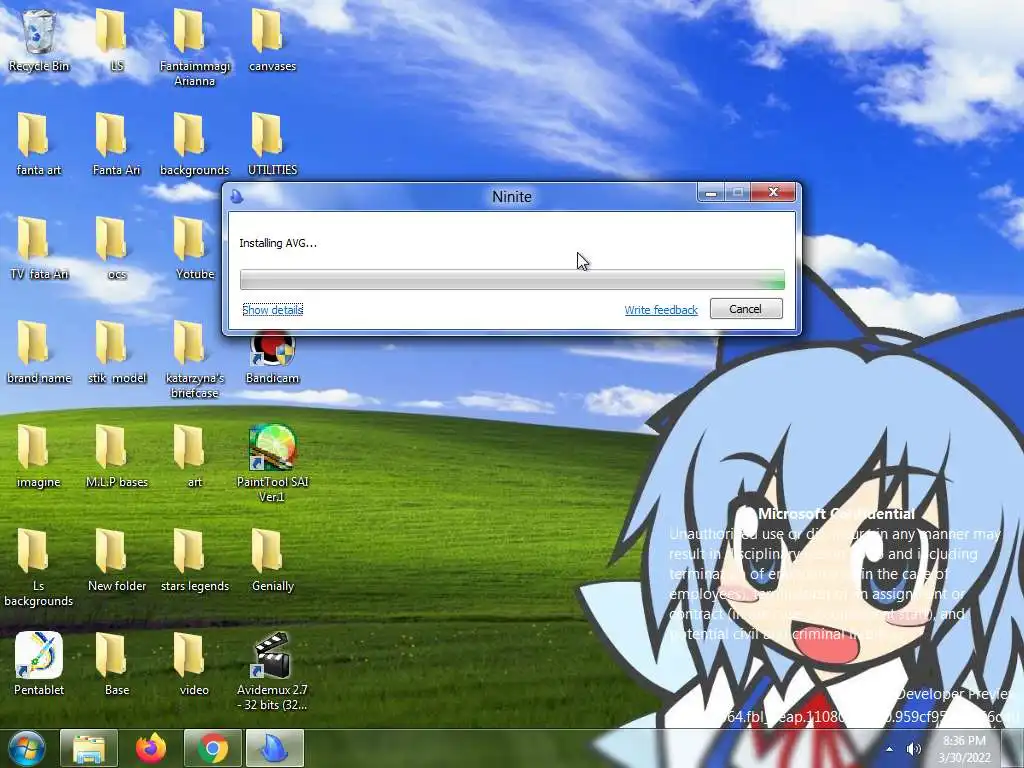Image resolution: width=1024 pixels, height=768 pixels.
Task: Select the Ls backgrounds folder
Action: (39, 567)
